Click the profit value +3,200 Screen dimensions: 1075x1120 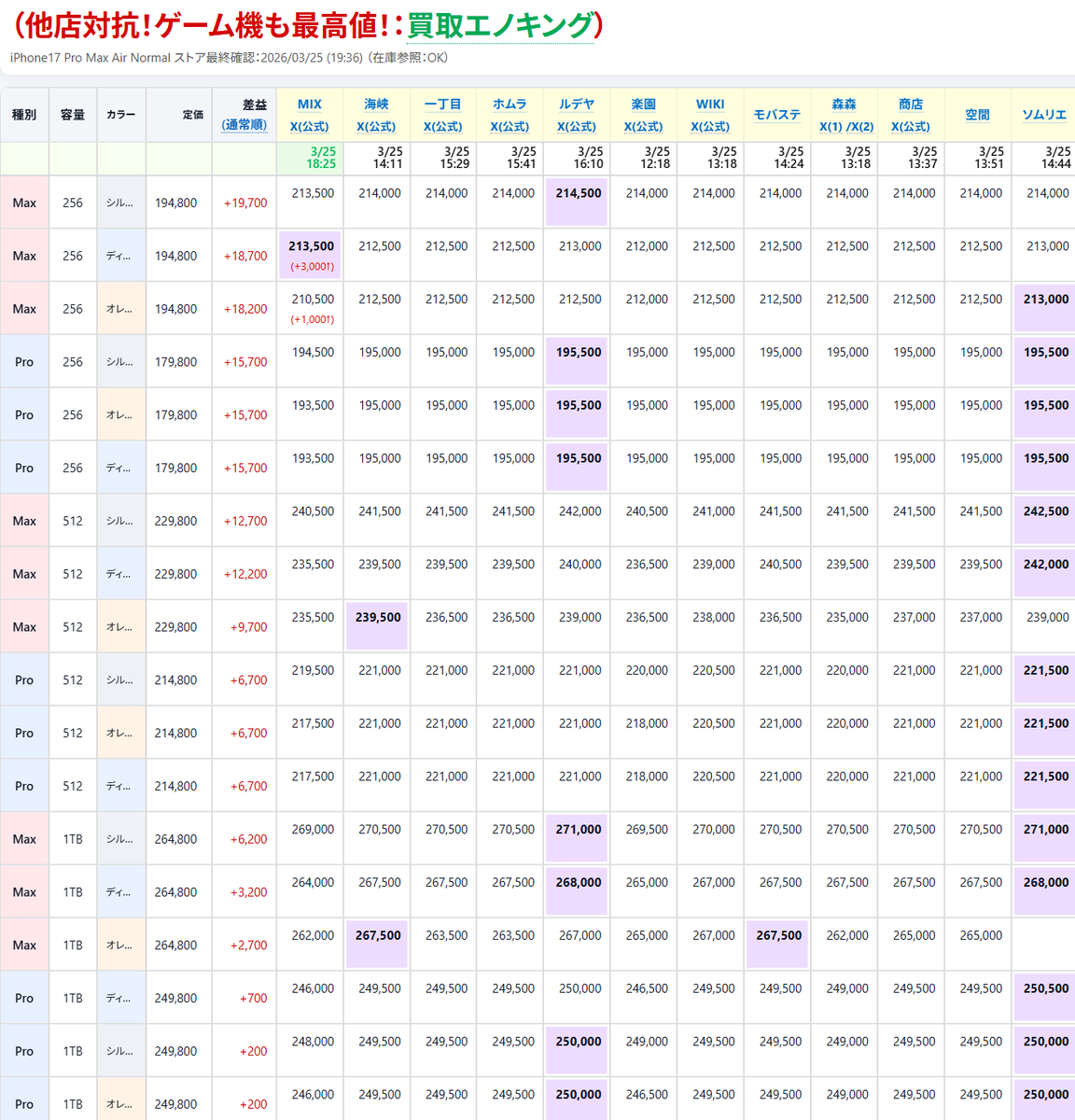tap(249, 892)
